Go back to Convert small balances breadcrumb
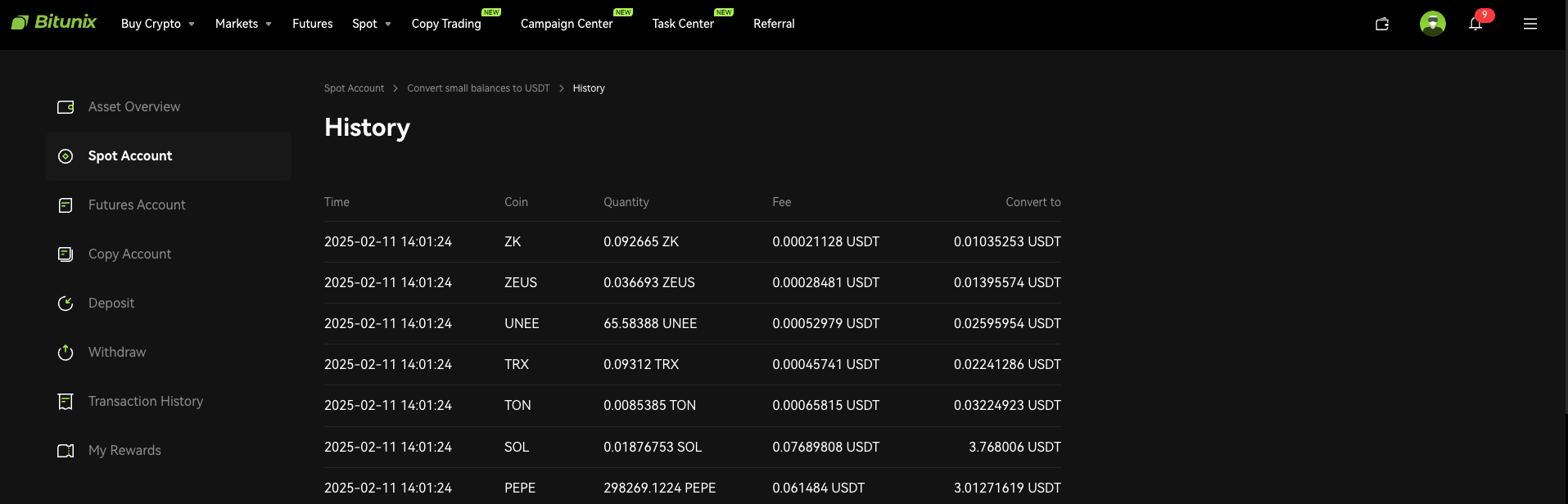1568x504 pixels. tap(478, 88)
